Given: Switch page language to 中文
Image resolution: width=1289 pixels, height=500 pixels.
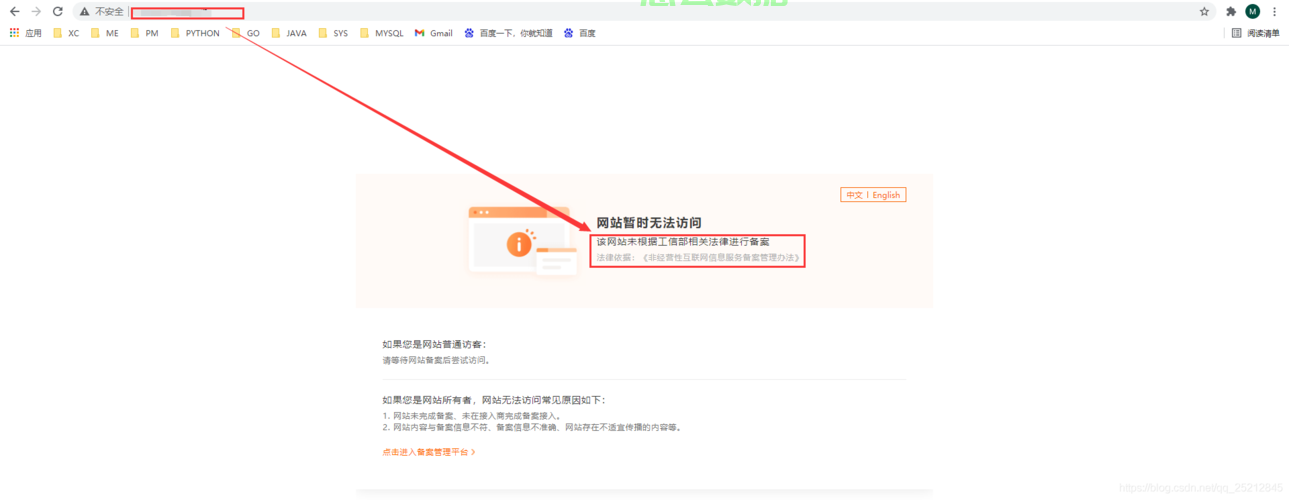Looking at the screenshot, I should (x=854, y=195).
